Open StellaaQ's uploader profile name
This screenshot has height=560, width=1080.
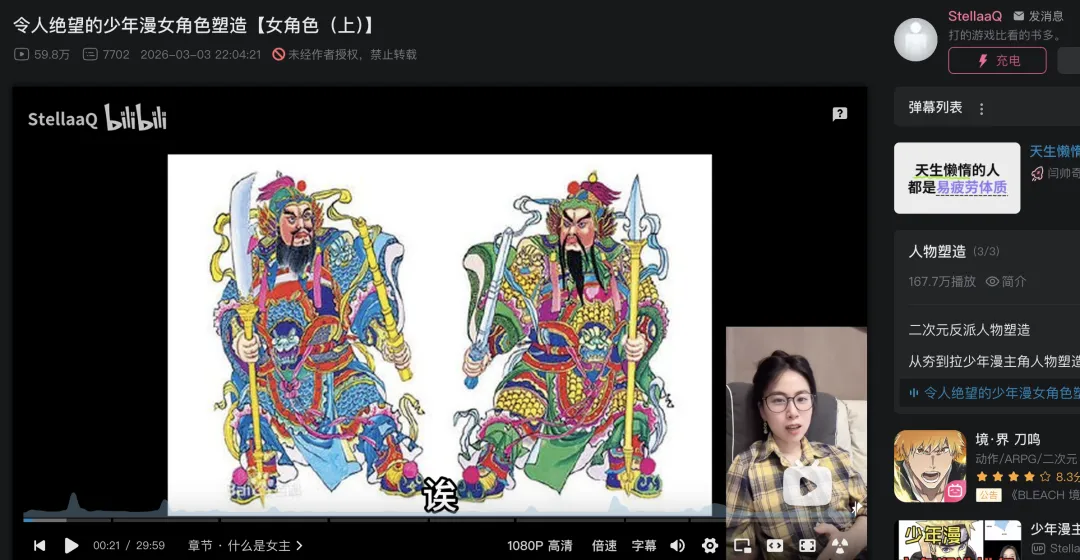click(x=975, y=16)
